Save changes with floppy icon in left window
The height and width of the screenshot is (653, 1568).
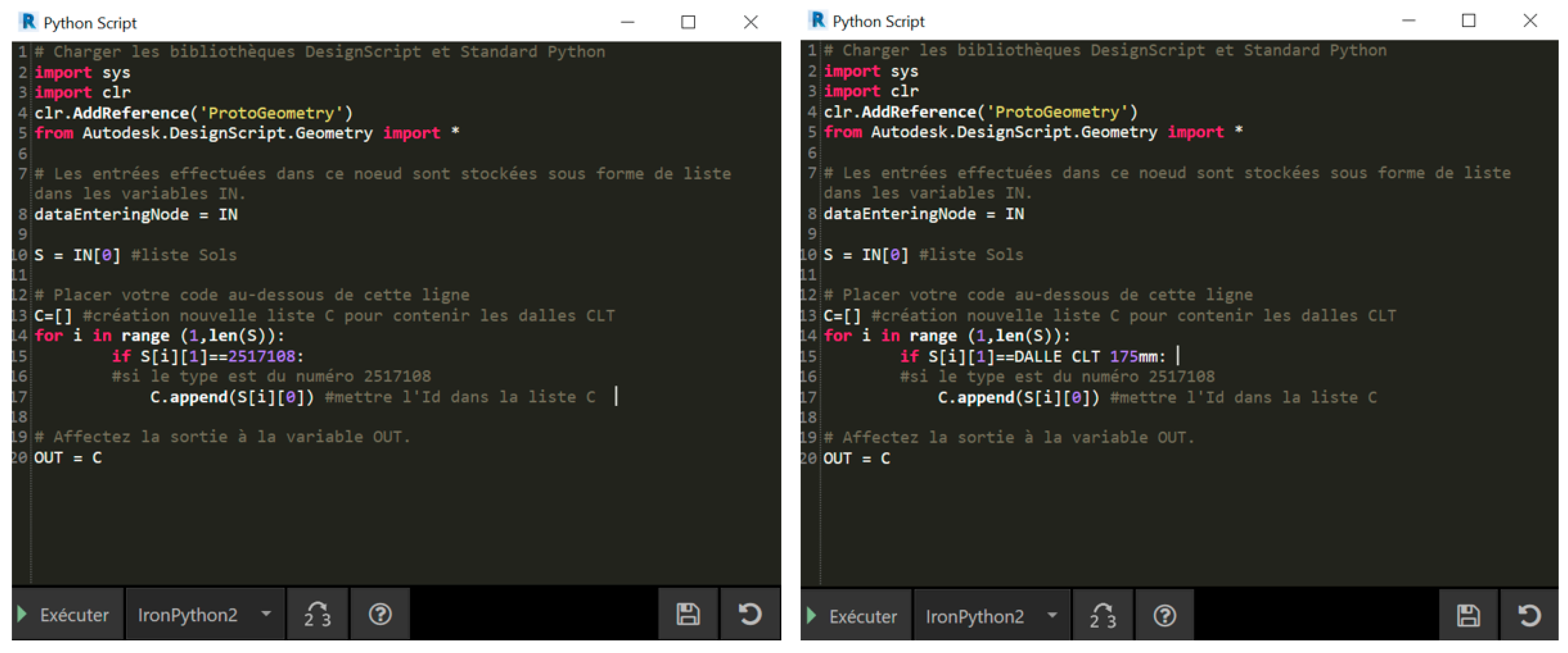[688, 615]
